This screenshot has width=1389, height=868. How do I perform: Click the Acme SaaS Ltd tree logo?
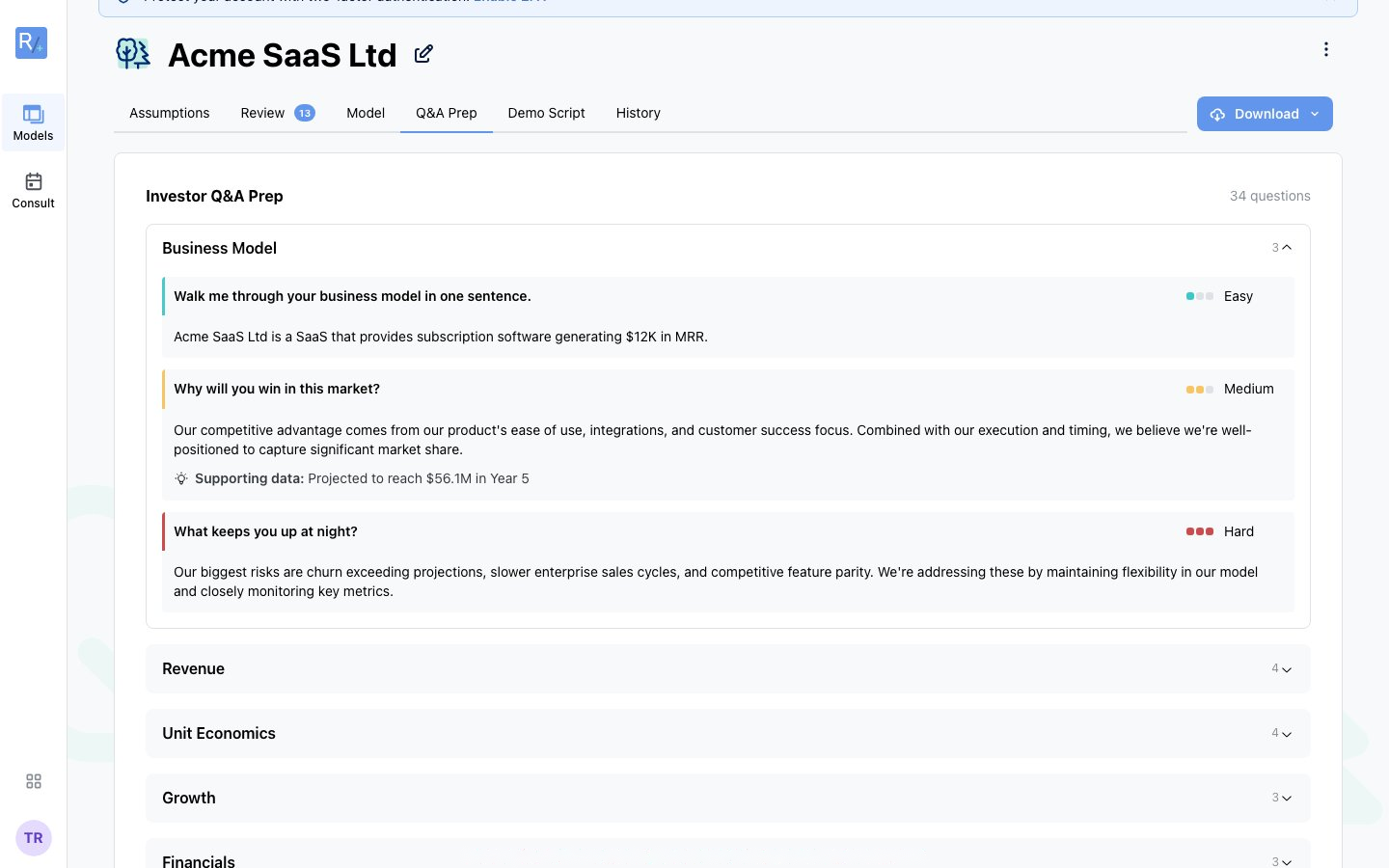(133, 54)
